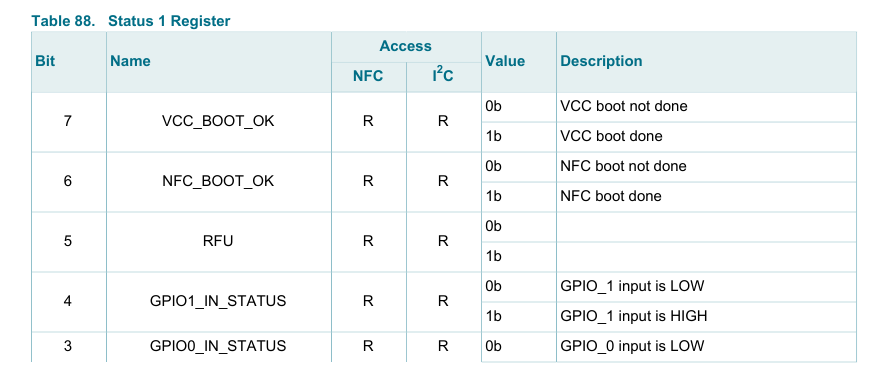The image size is (877, 382).
Task: Click the Access header cell
Action: click(406, 46)
